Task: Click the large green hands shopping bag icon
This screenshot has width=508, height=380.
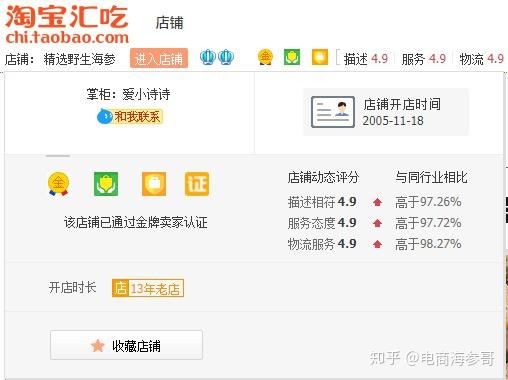Action: pyautogui.click(x=106, y=184)
